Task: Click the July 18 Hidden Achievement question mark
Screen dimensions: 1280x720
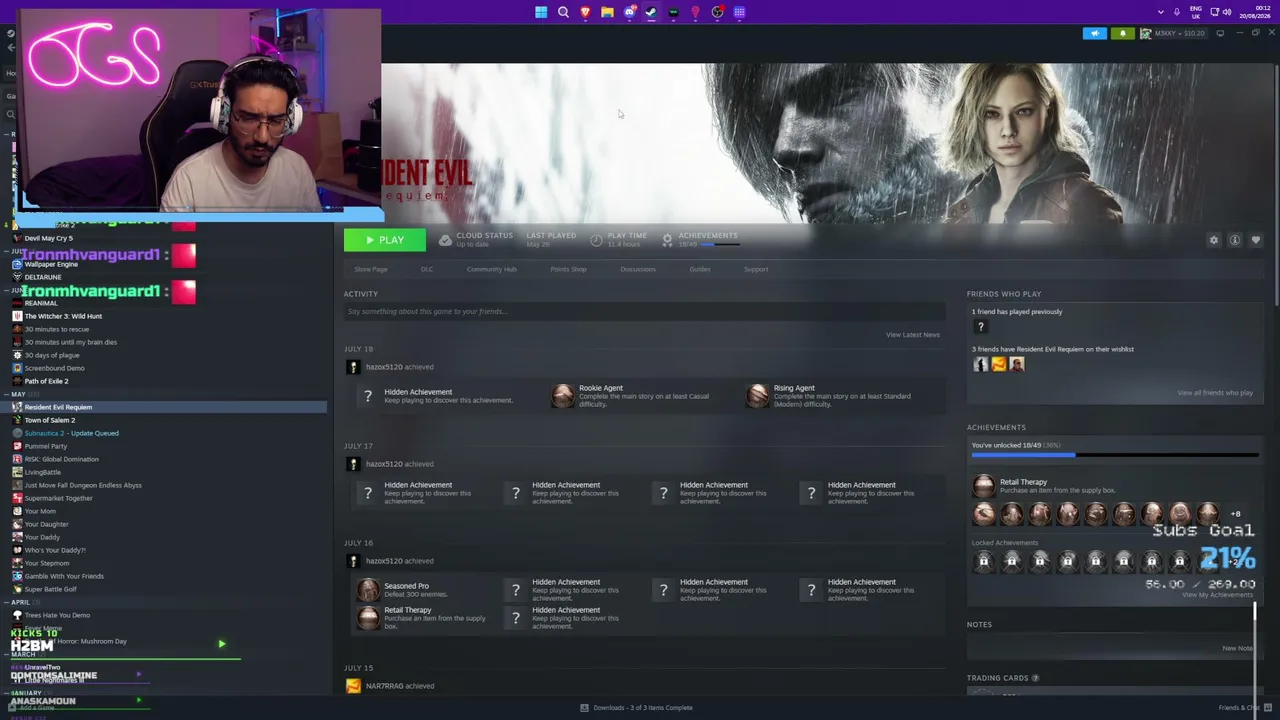Action: (x=368, y=396)
